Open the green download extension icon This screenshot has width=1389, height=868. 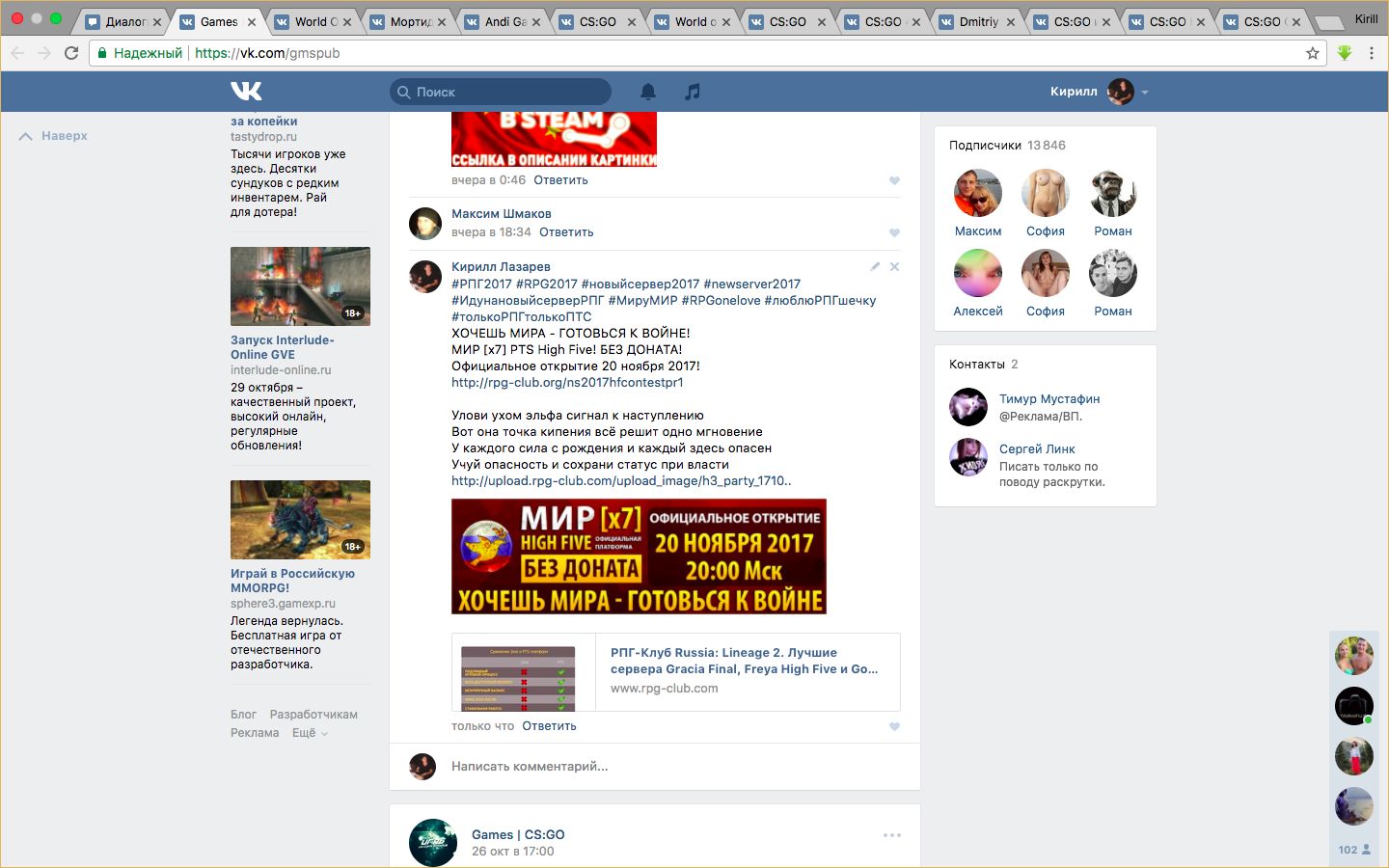[x=1345, y=53]
